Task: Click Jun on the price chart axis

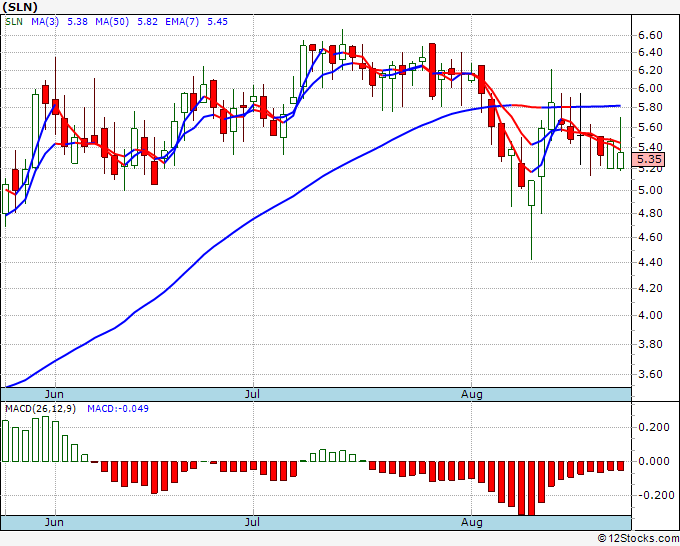Action: coord(54,394)
